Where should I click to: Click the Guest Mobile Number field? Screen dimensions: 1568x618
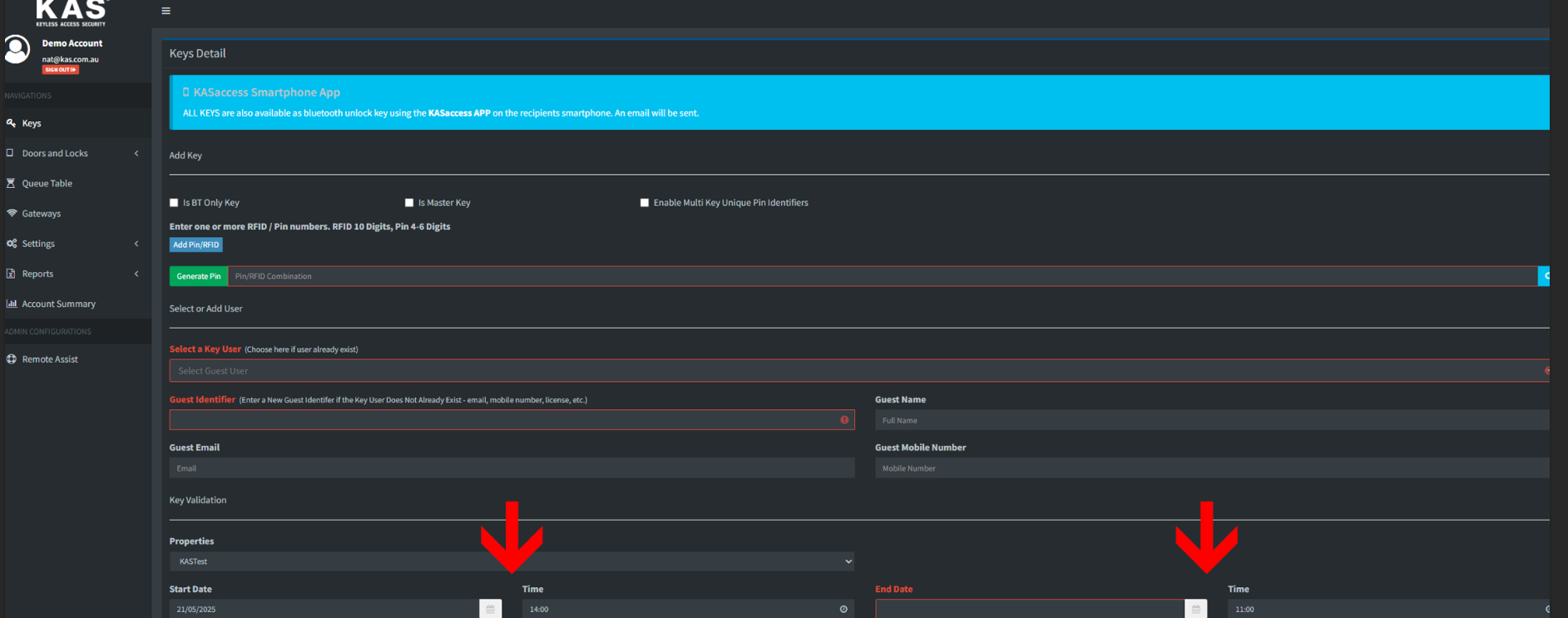tap(1212, 468)
